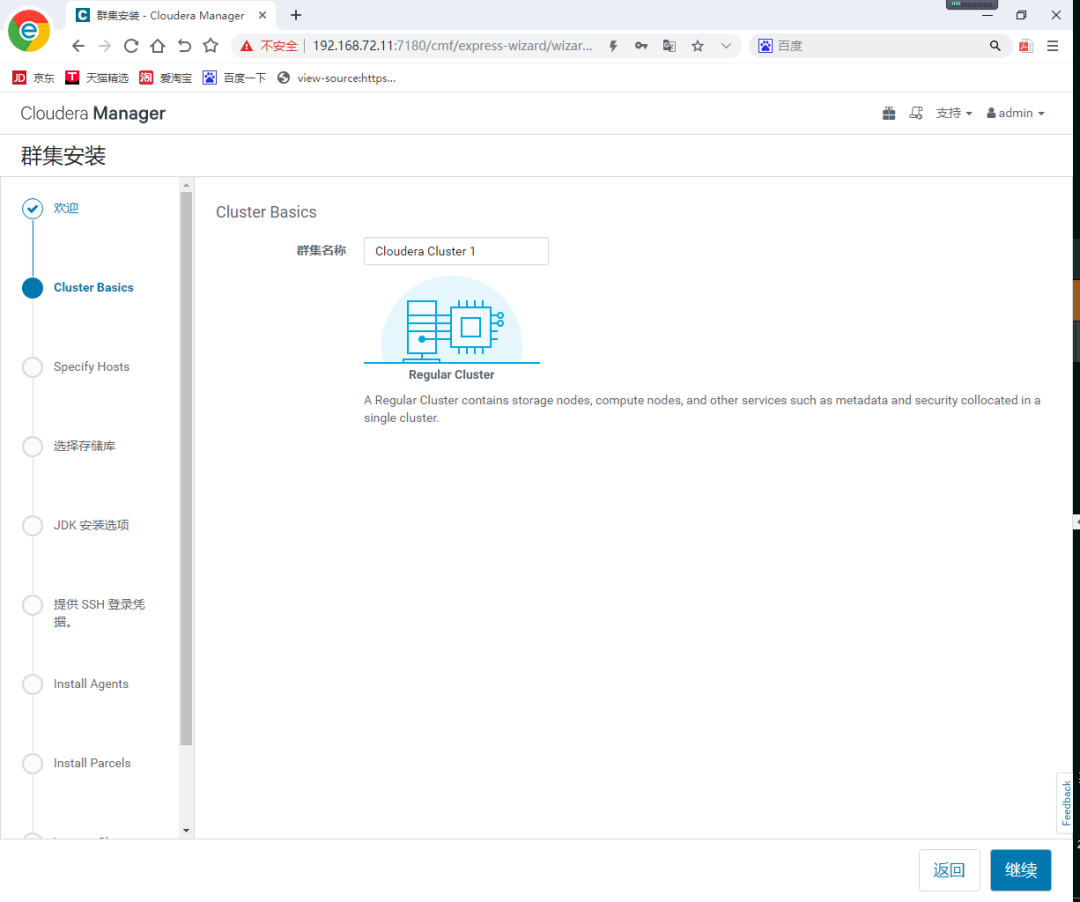1080x902 pixels.
Task: Click the running commands icon
Action: click(x=915, y=113)
